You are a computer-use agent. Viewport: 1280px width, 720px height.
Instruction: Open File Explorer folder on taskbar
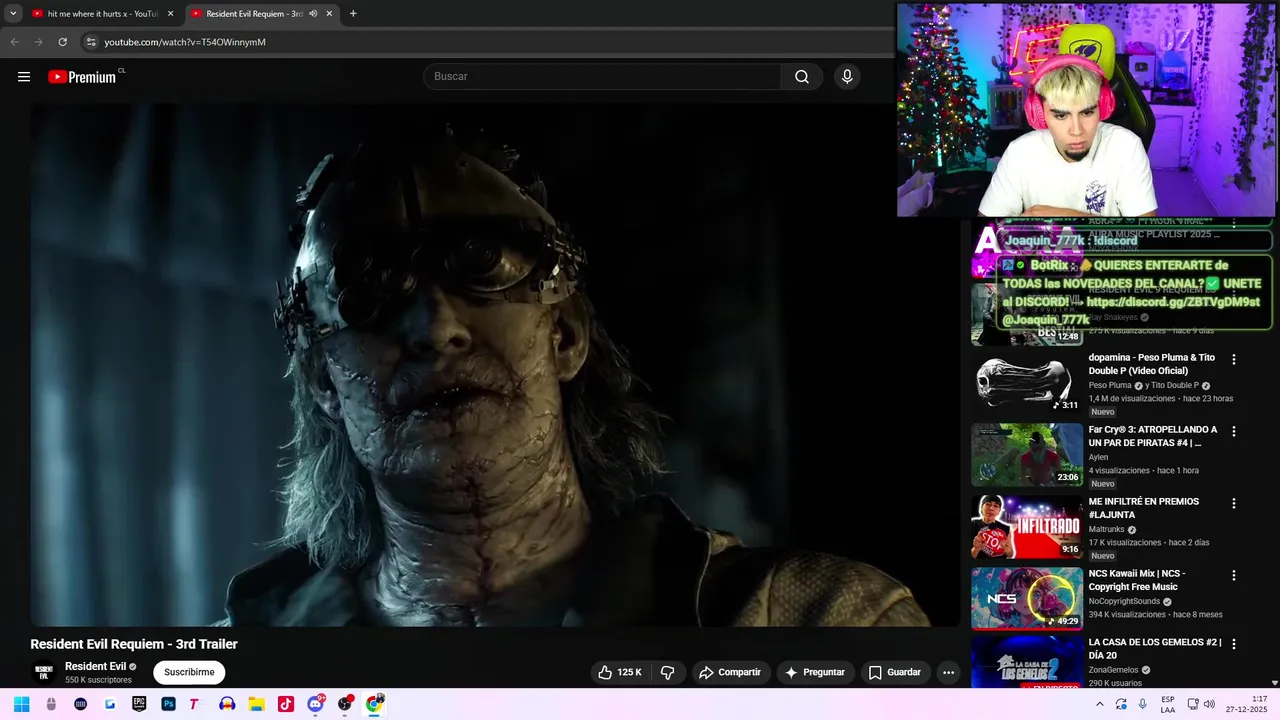tap(256, 704)
